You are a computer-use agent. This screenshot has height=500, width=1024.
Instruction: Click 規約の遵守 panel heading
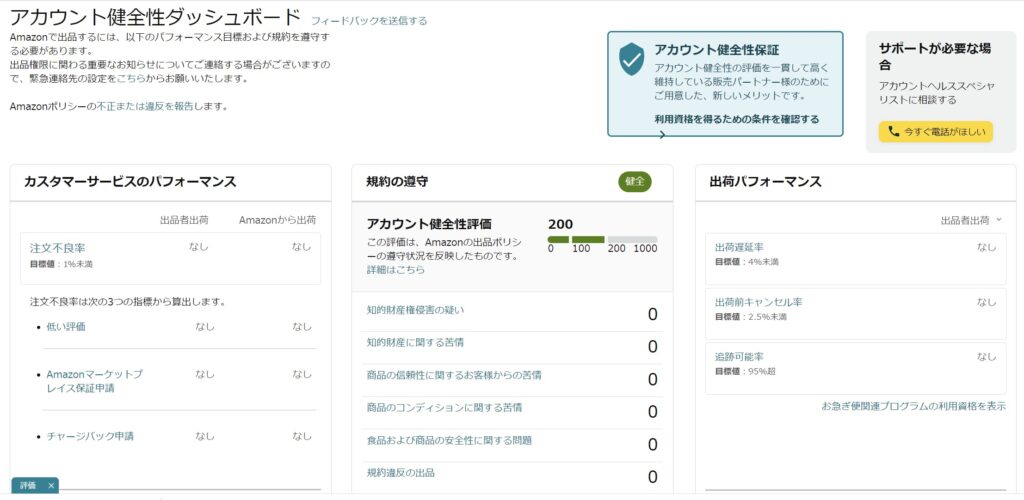click(x=397, y=182)
